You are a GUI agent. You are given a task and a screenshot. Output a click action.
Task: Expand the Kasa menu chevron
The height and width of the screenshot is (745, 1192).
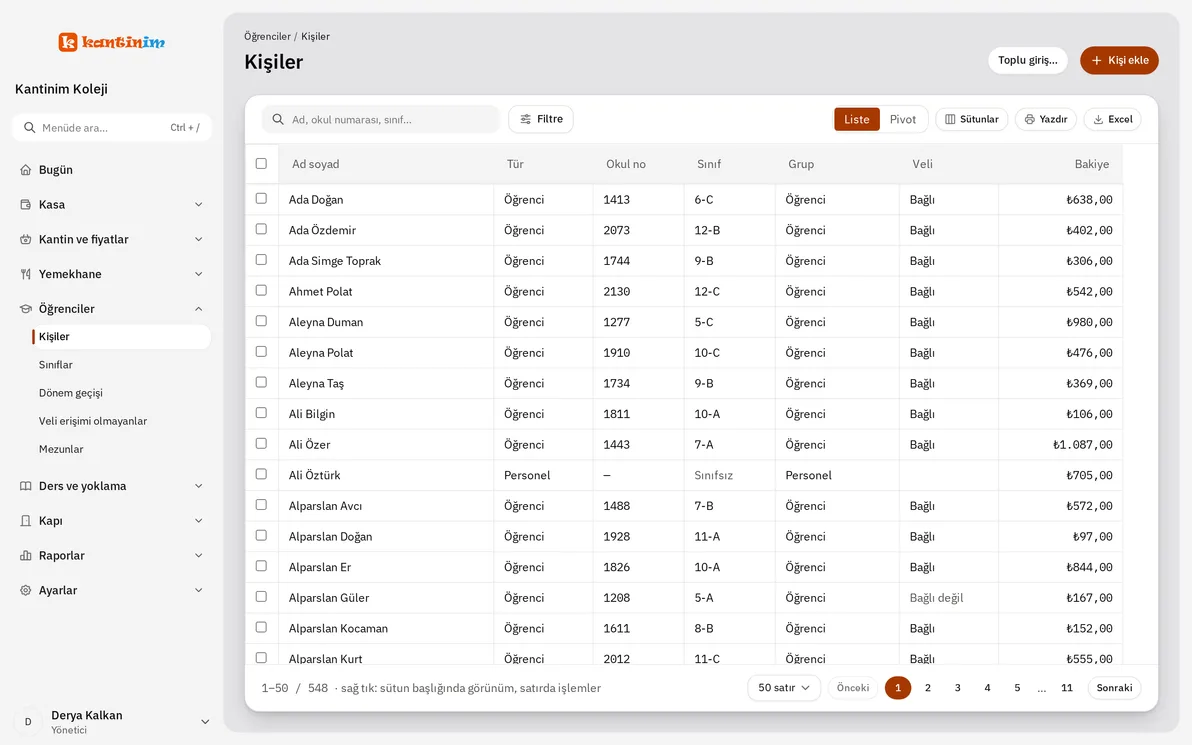pyautogui.click(x=198, y=204)
